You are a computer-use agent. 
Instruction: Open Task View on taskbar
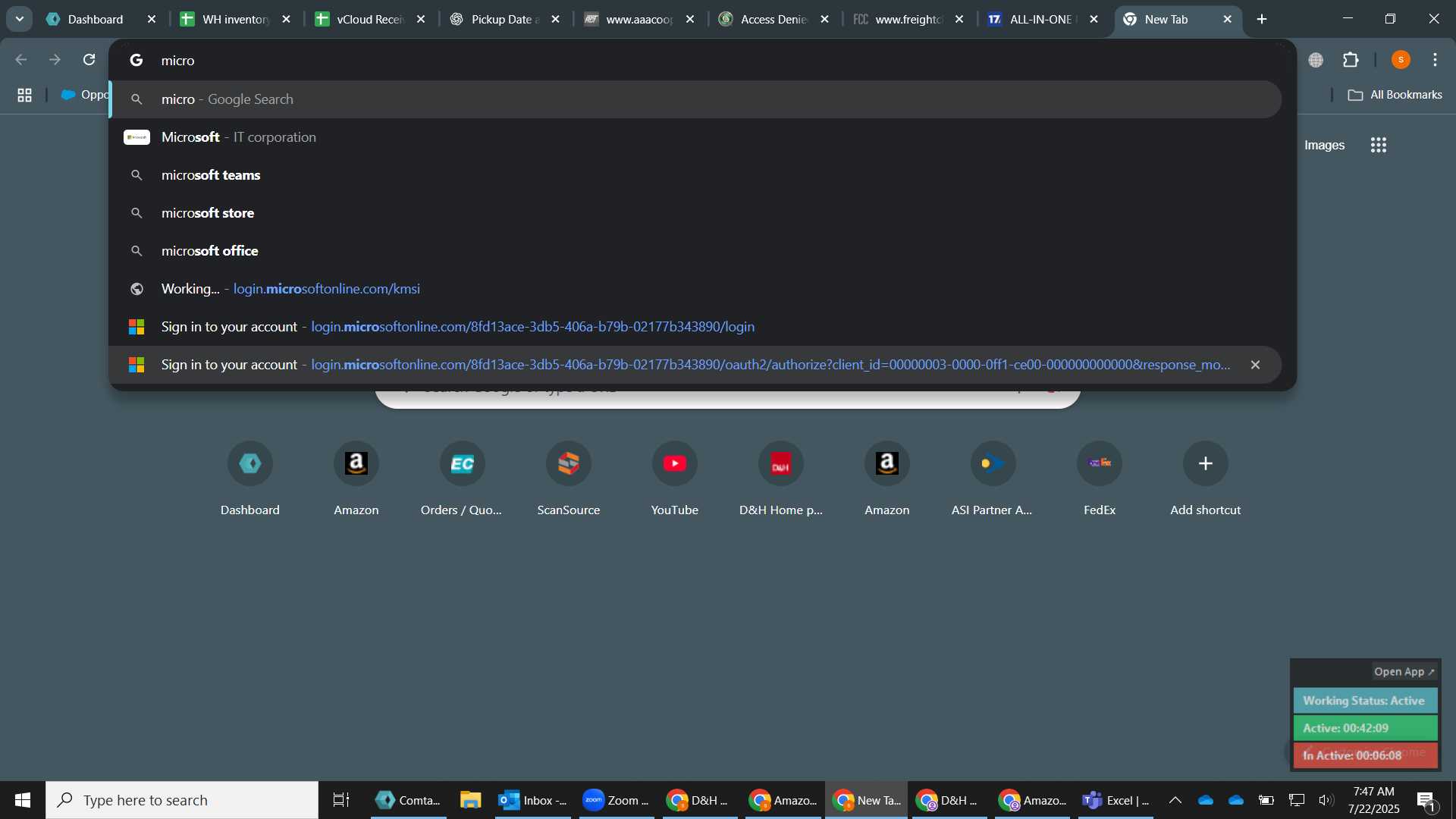(341, 800)
